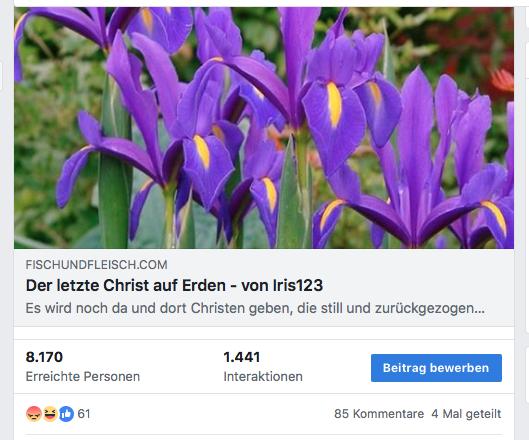Click the laughing Haha reaction icon

tap(50, 414)
